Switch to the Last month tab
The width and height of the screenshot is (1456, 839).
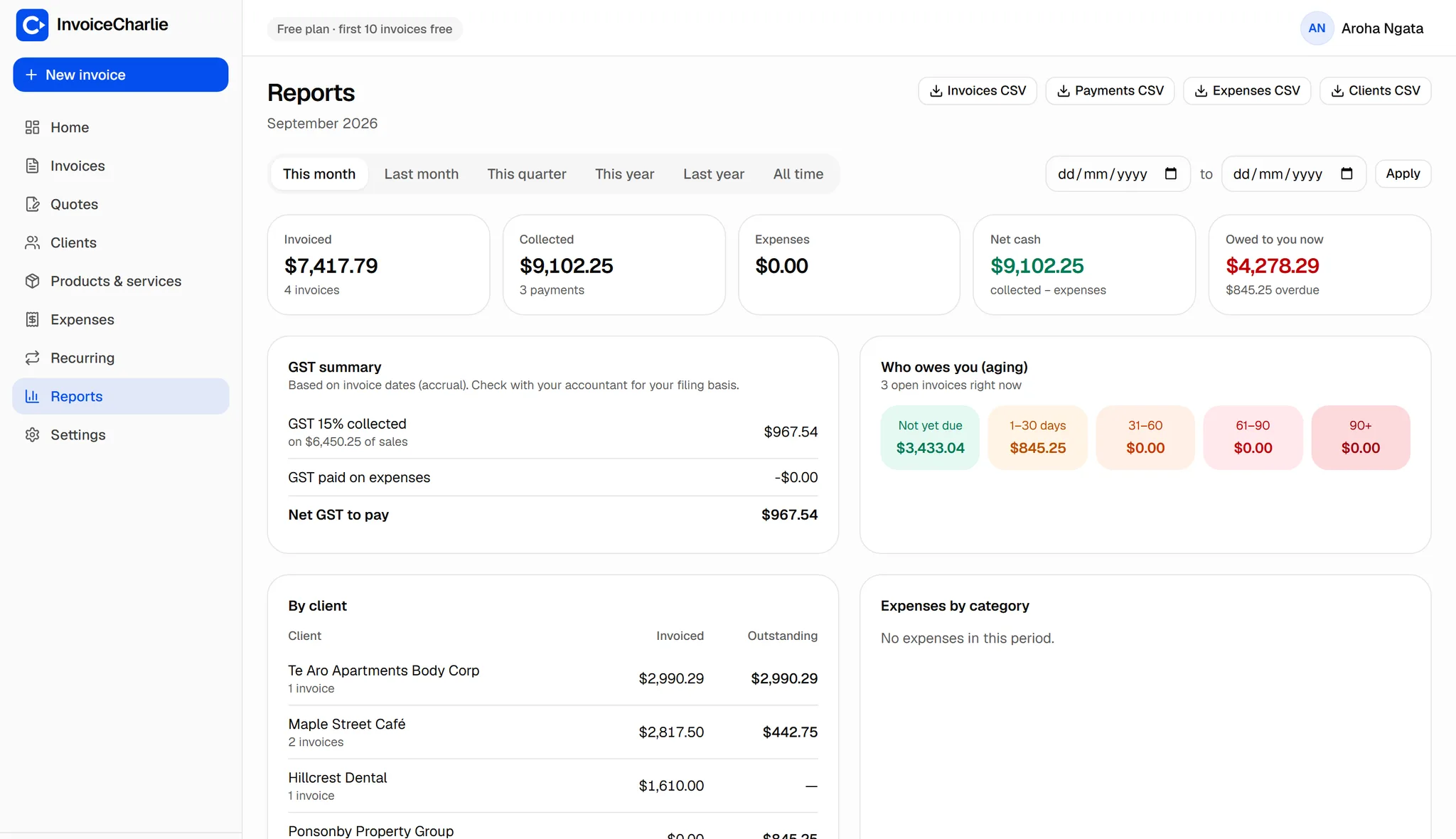pyautogui.click(x=422, y=174)
